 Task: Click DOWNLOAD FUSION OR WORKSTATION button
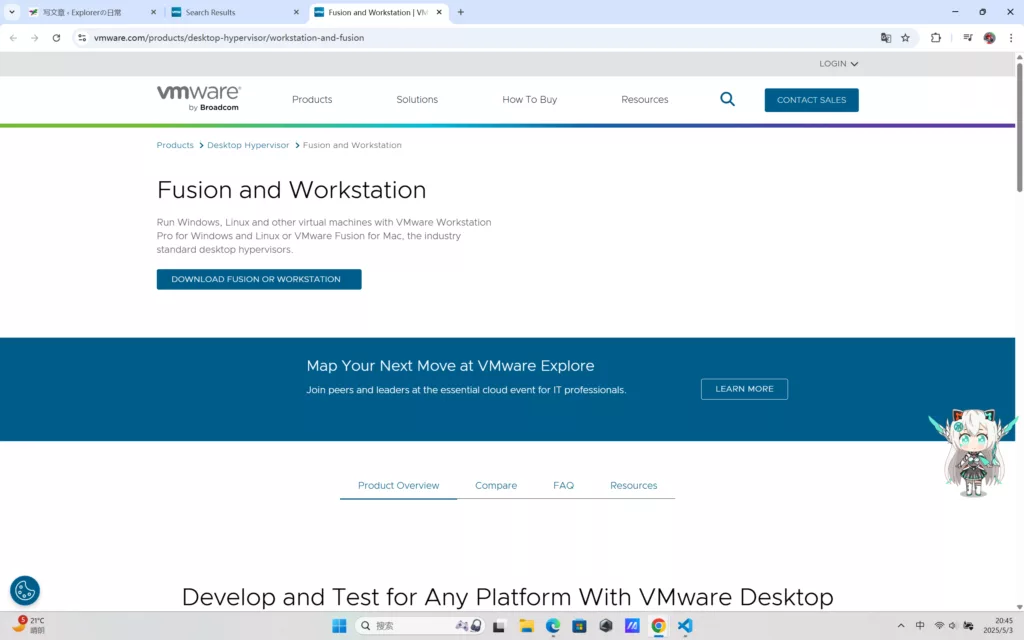click(259, 279)
